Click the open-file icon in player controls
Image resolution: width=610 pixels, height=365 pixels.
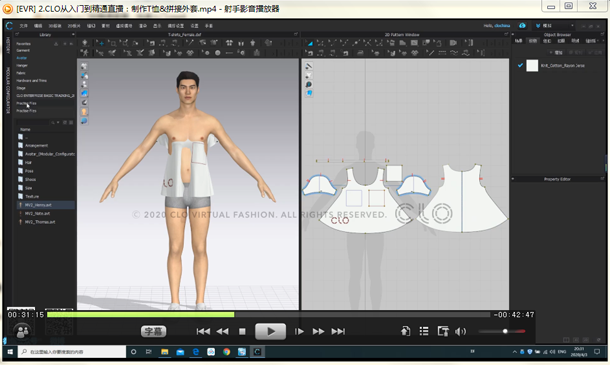405,331
